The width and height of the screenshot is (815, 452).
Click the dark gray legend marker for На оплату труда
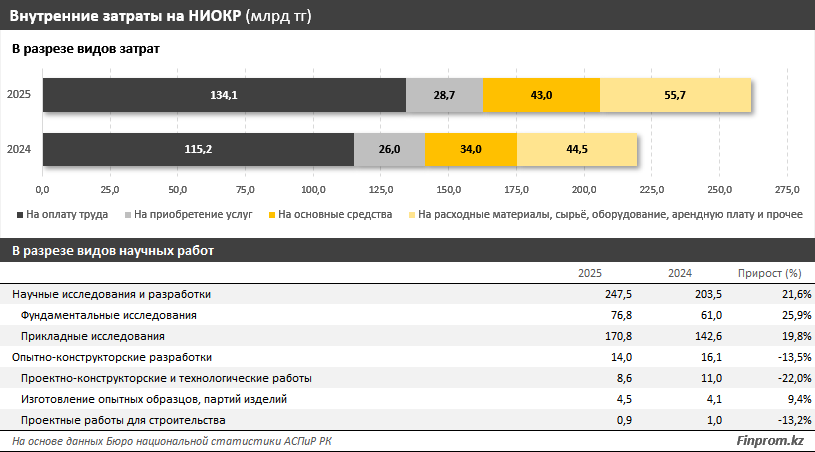tap(19, 214)
